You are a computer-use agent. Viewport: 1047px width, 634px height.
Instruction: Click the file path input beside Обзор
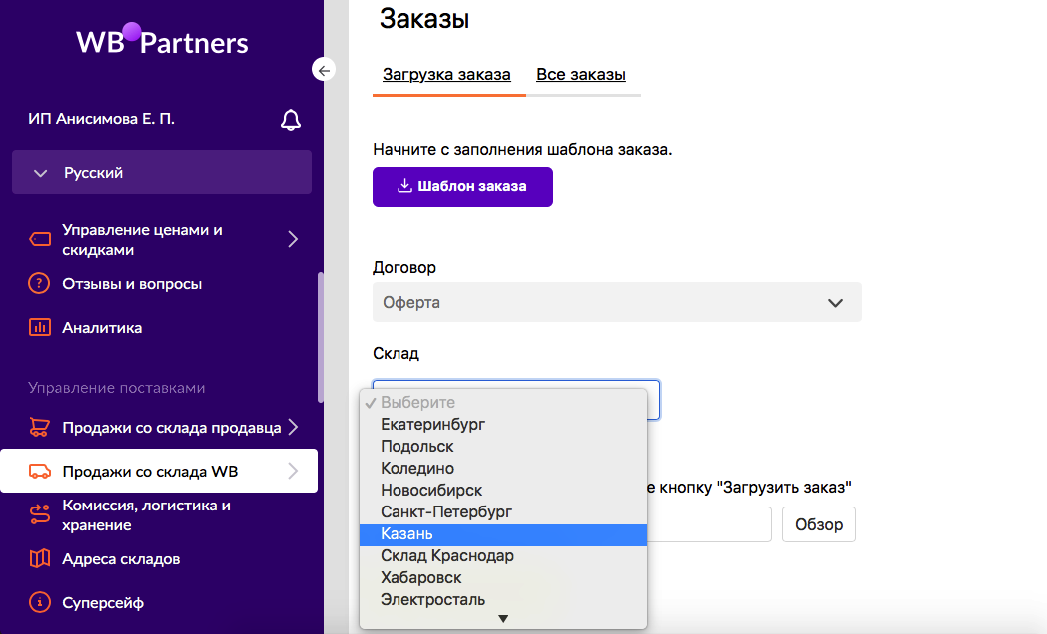click(709, 524)
